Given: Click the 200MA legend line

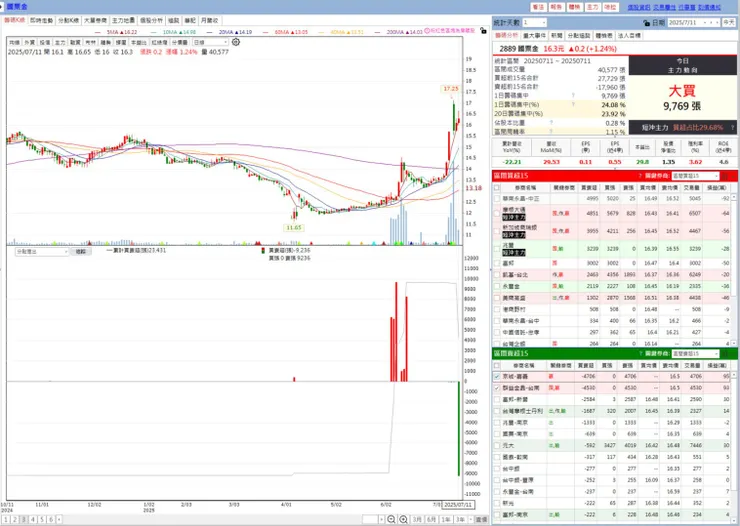Looking at the screenshot, I should coord(398,32).
